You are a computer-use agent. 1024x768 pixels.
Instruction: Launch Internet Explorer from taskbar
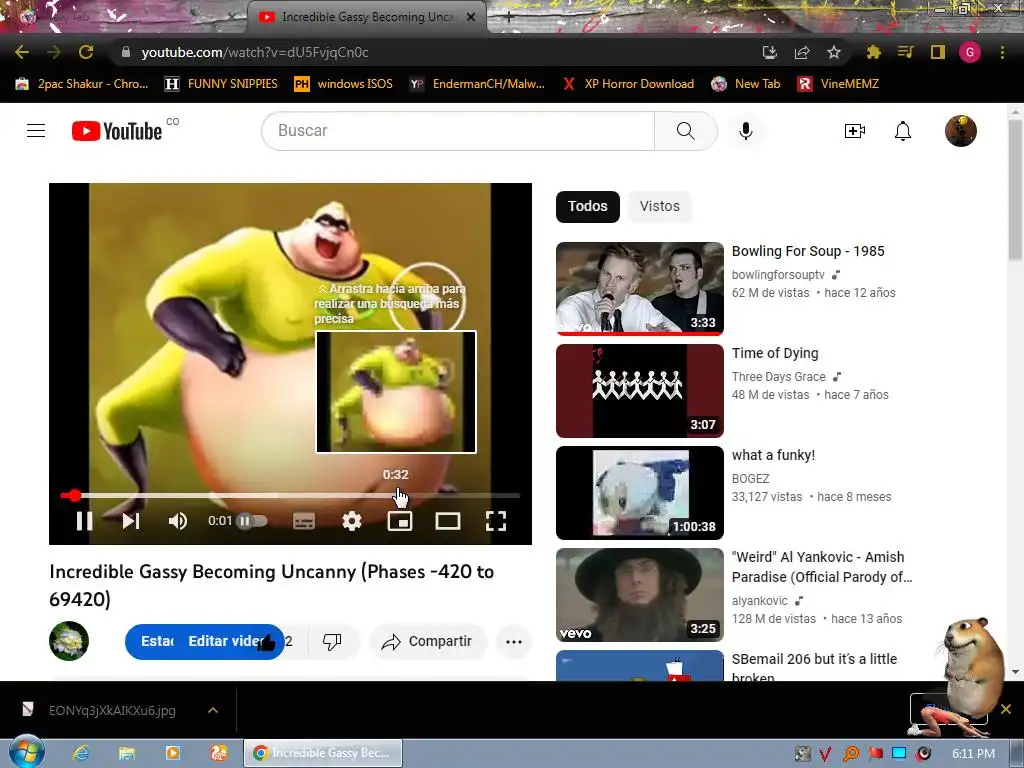(80, 753)
